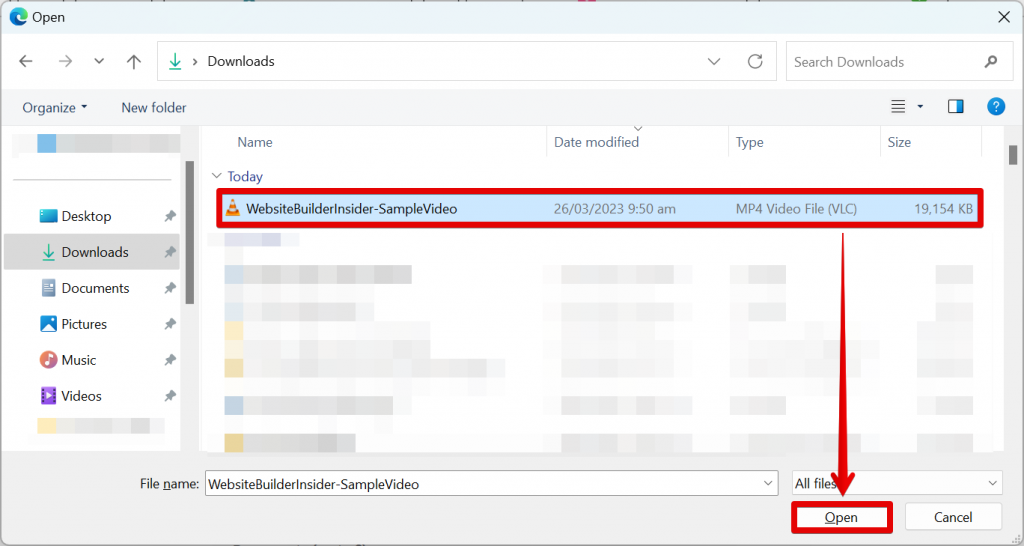Click the VLC cone file icon

point(232,208)
